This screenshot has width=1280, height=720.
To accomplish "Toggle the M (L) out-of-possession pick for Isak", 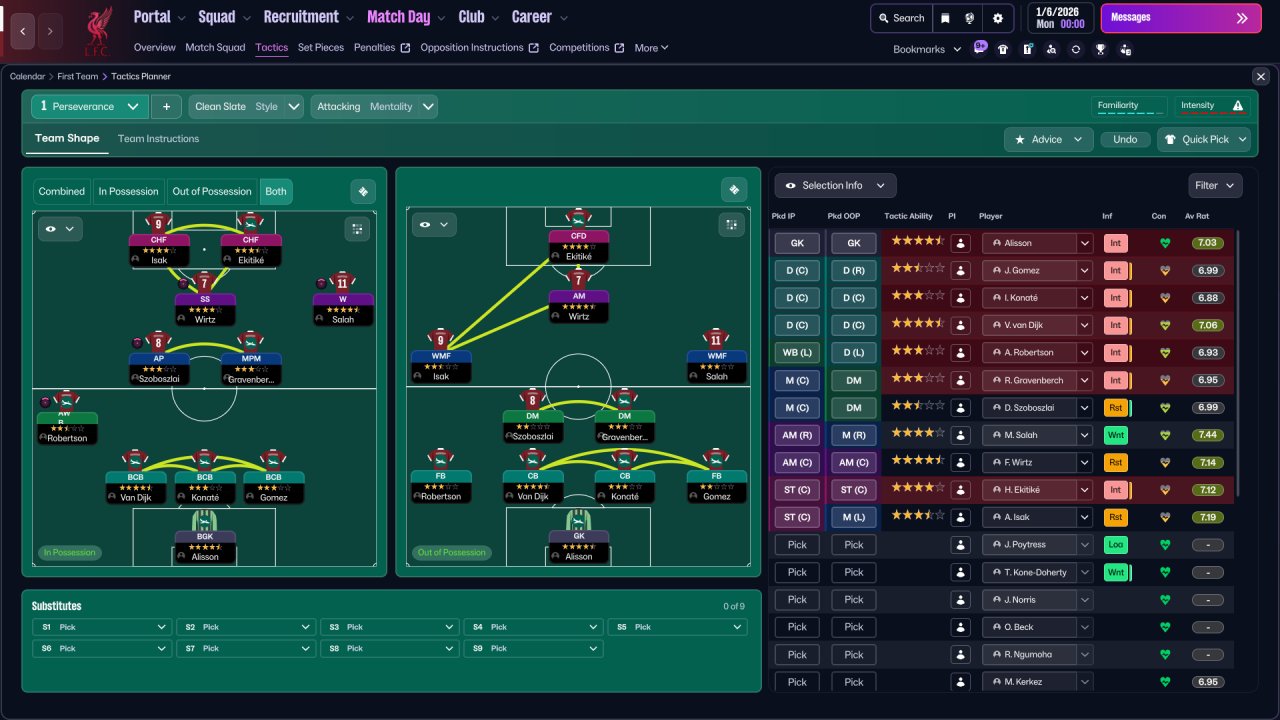I will click(854, 517).
